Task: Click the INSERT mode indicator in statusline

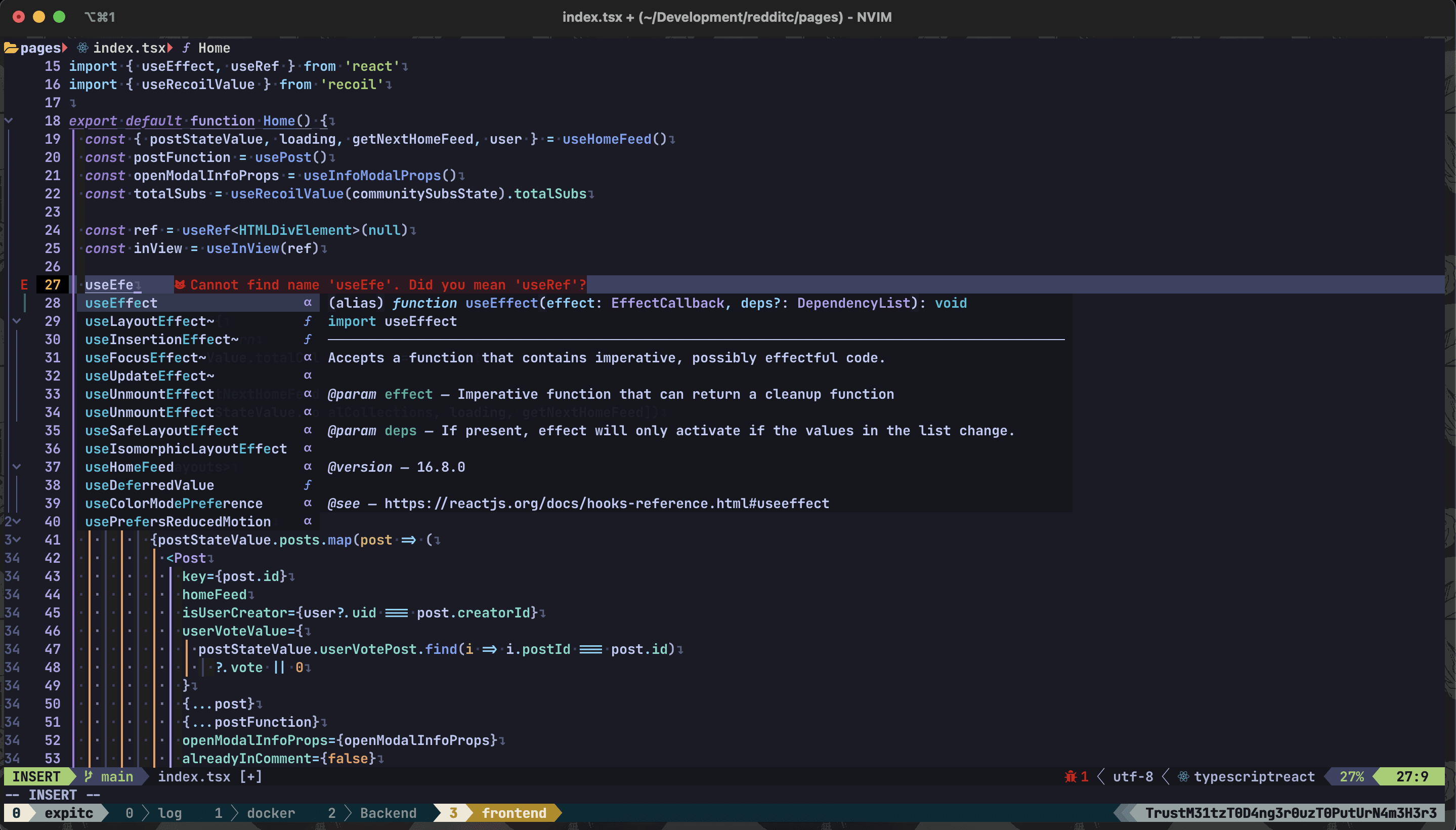Action: 36,776
